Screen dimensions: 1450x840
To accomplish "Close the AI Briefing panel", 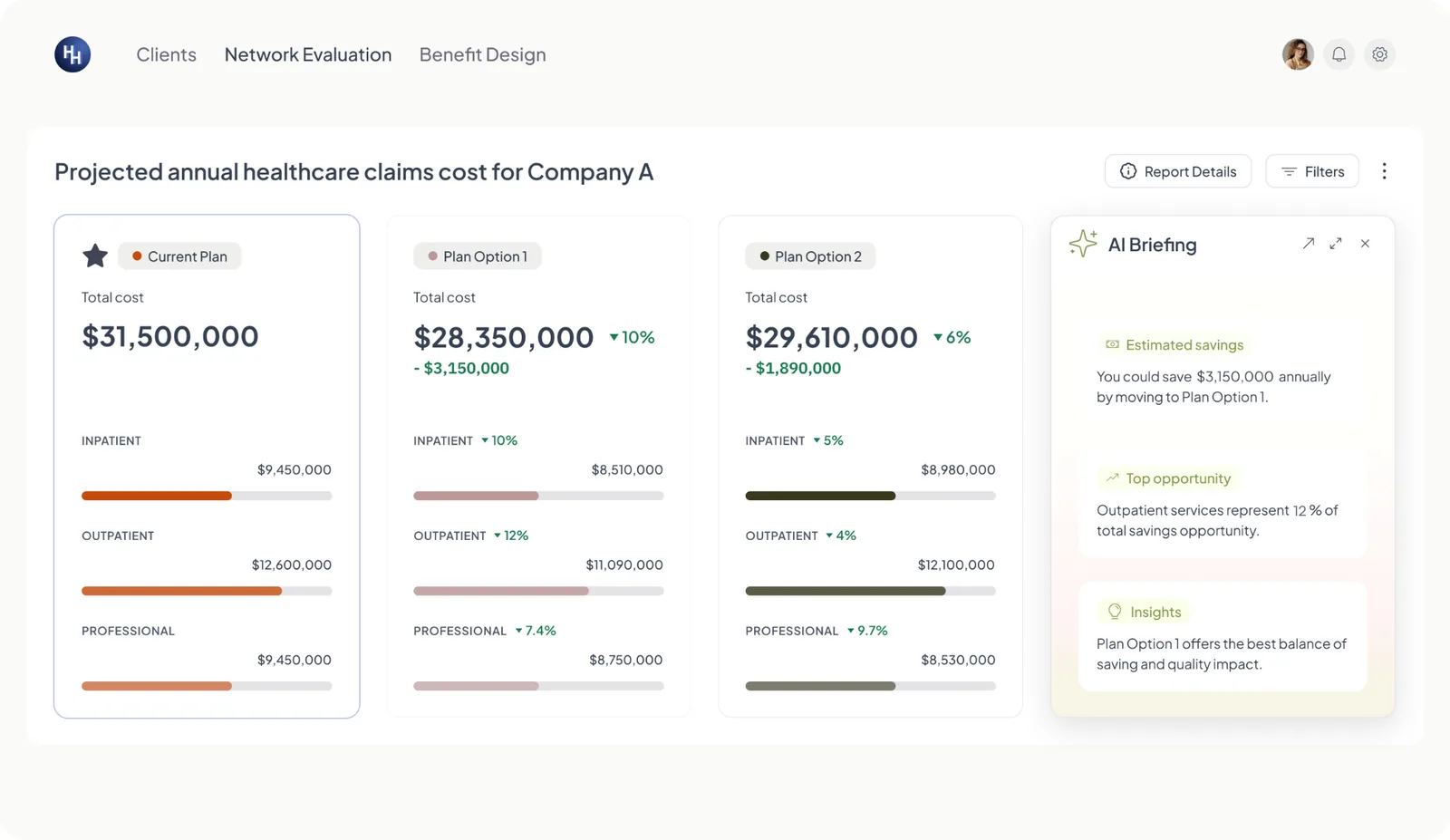I will point(1365,243).
